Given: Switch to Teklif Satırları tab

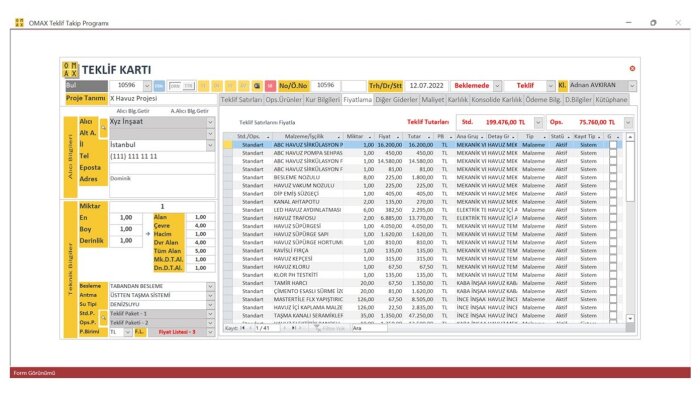Looking at the screenshot, I should coord(241,100).
